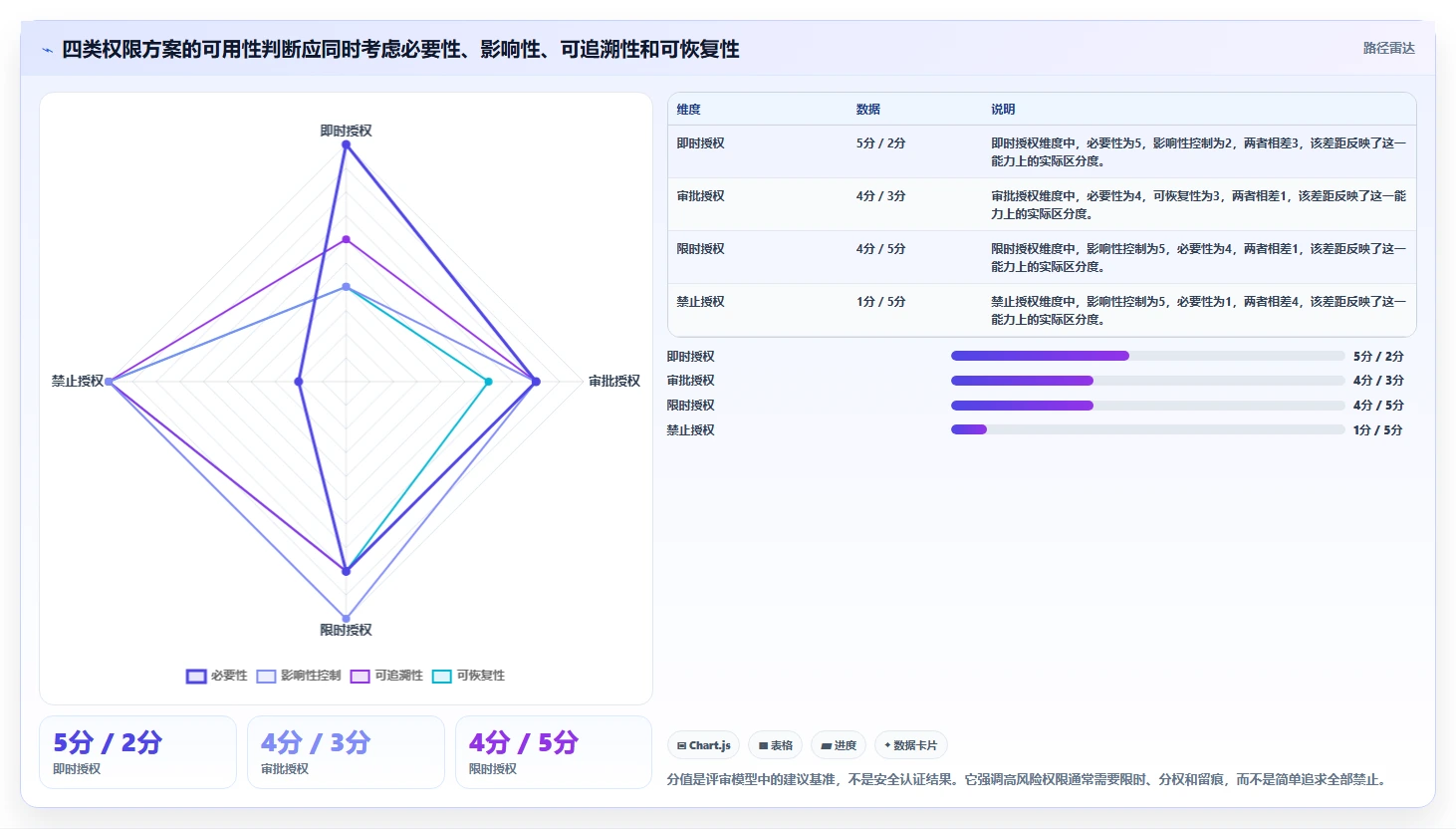
Task: Click the 可追溯性 data point on the 即时授权 axis
Action: [x=347, y=239]
